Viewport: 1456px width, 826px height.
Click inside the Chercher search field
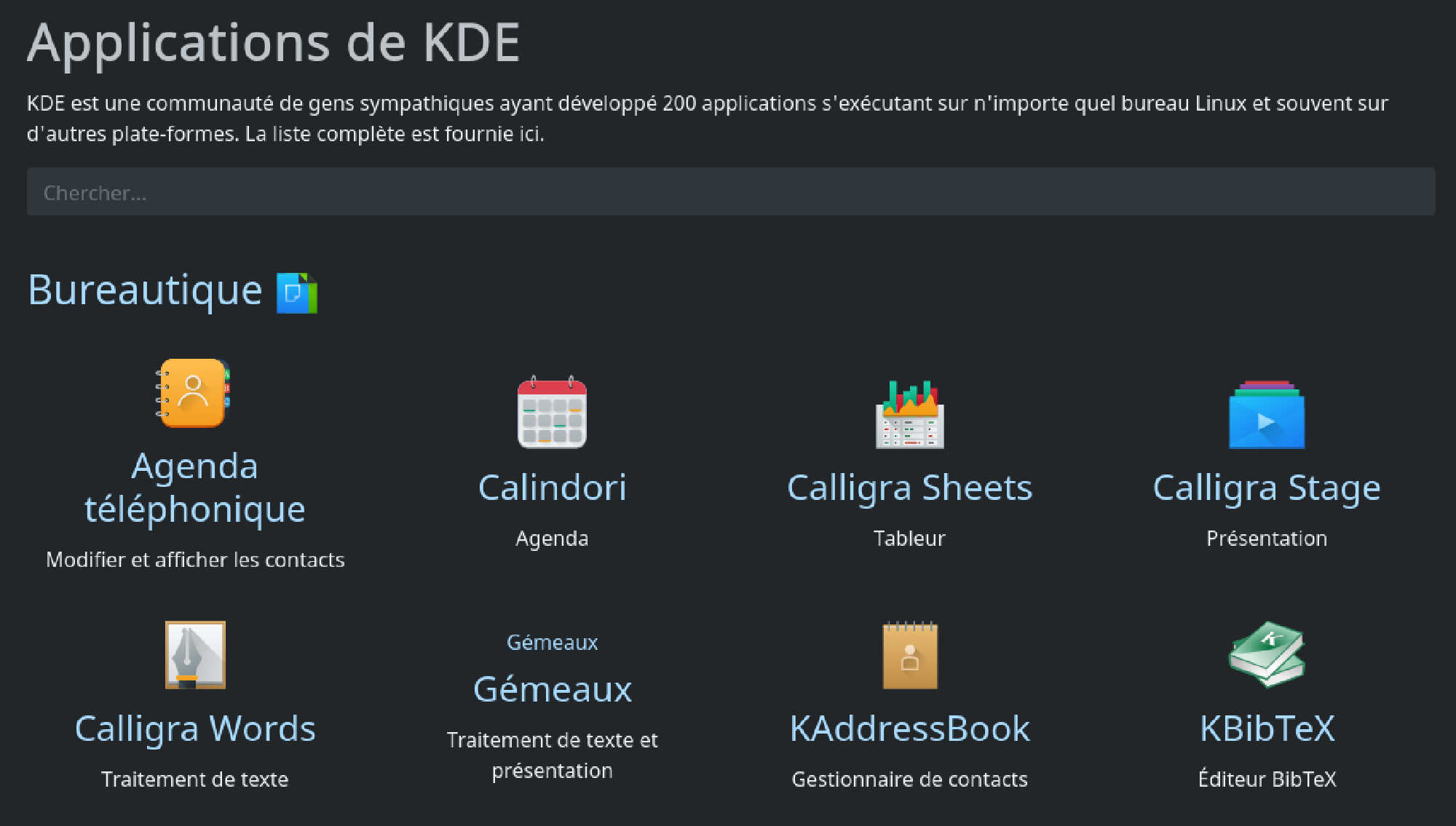pos(728,191)
